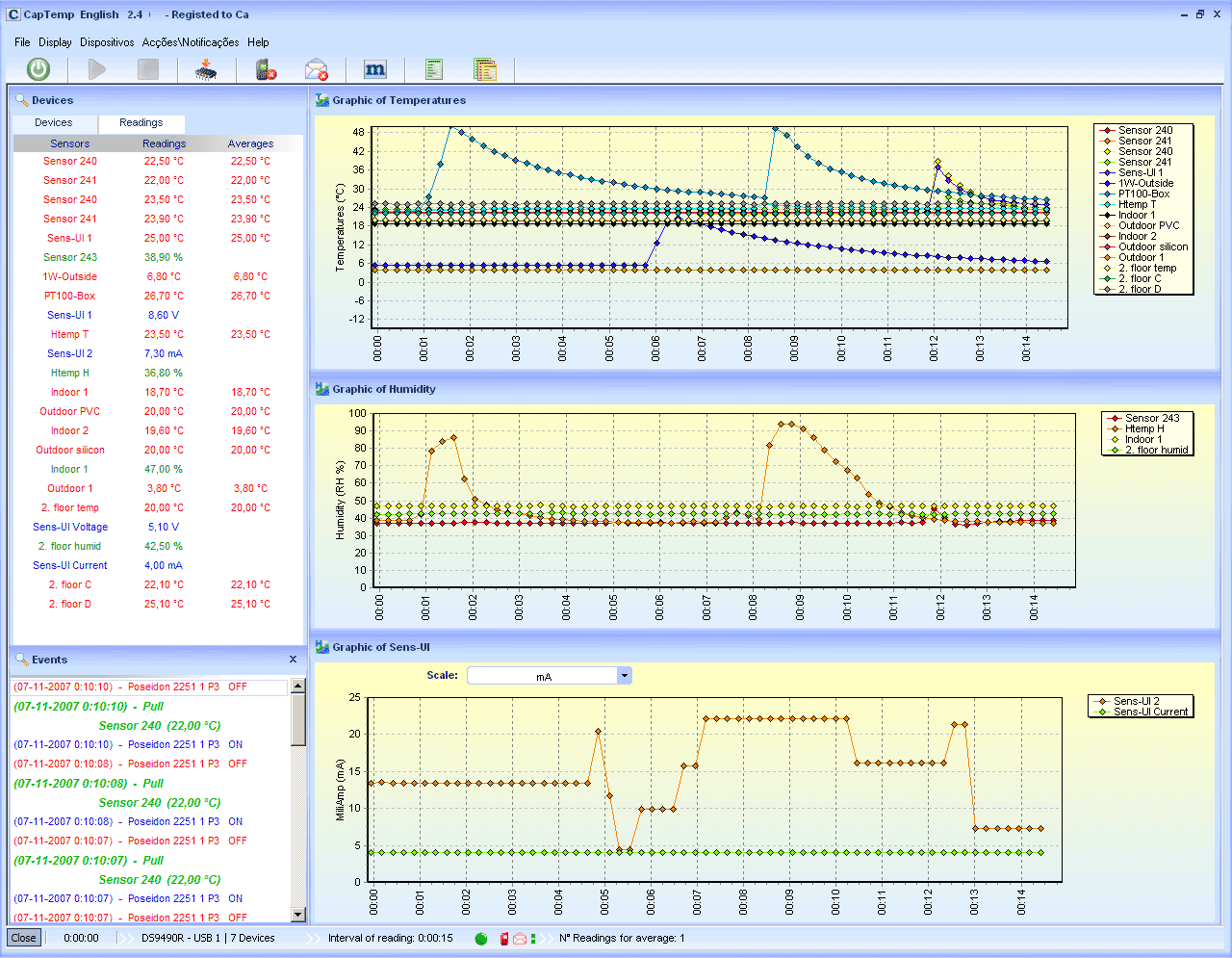Image resolution: width=1232 pixels, height=958 pixels.
Task: Switch to the Devices tab
Action: [54, 123]
